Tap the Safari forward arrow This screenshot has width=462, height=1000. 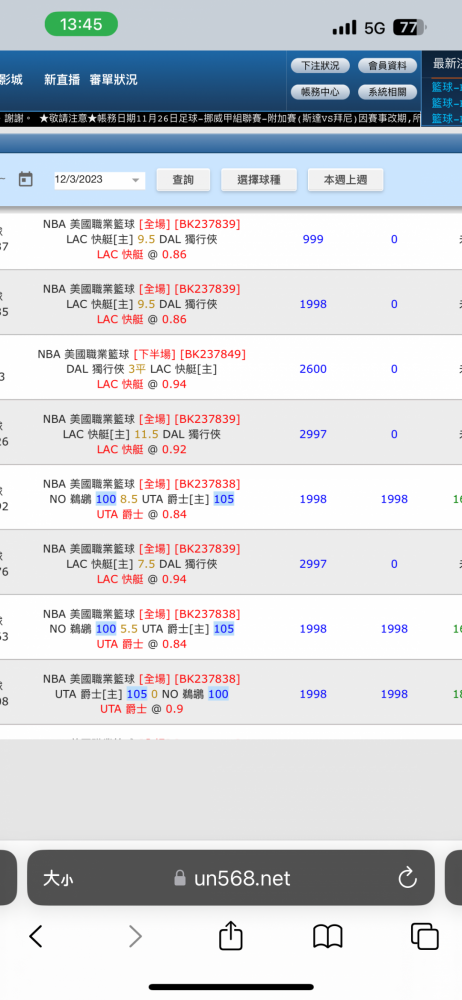coord(135,936)
